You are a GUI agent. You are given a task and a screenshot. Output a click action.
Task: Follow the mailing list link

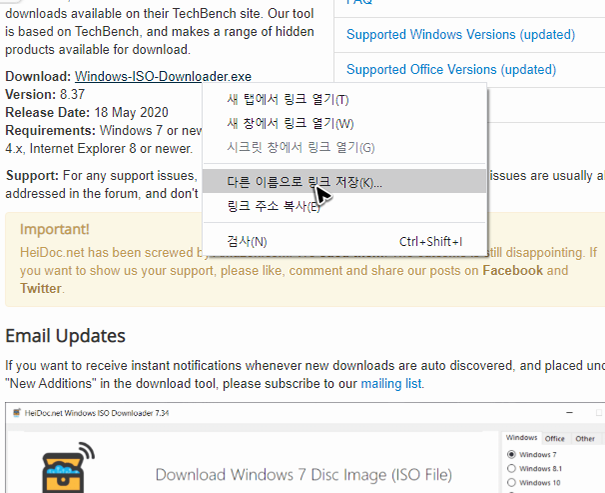tap(391, 383)
